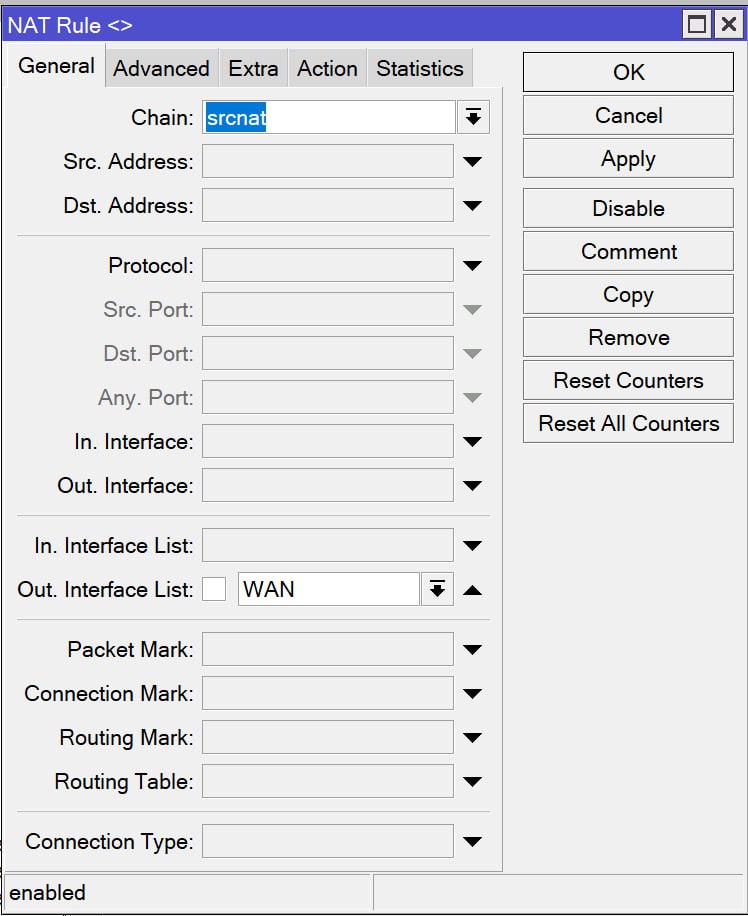Screen dimensions: 748x916
Task: Click the Comment button
Action: coord(628,251)
